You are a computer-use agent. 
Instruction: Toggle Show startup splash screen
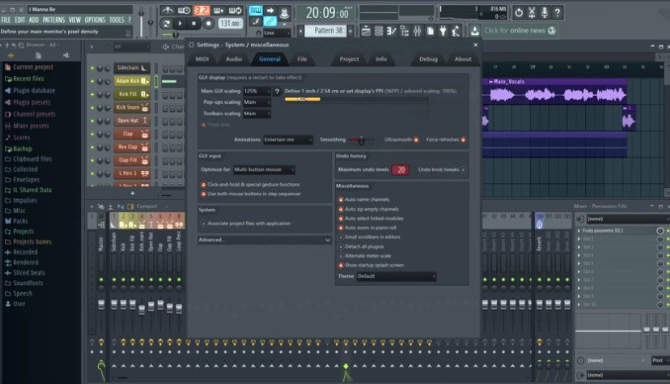tap(341, 265)
